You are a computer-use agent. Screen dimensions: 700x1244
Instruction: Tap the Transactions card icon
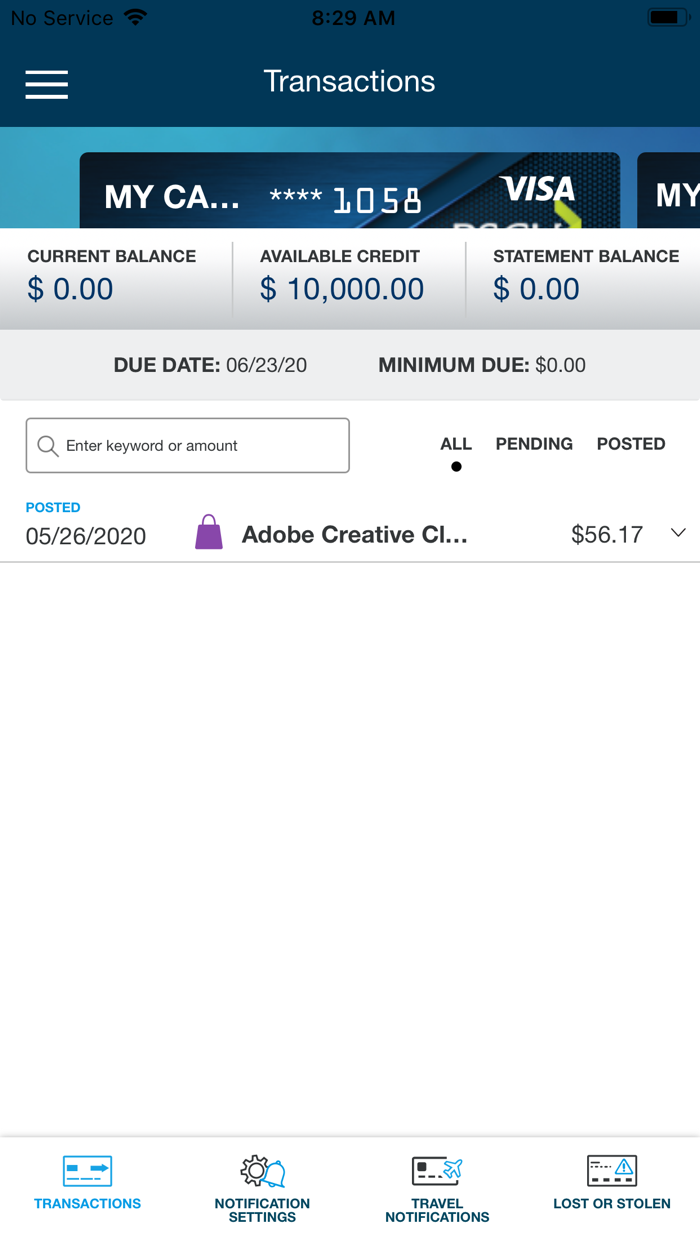tap(87, 1170)
